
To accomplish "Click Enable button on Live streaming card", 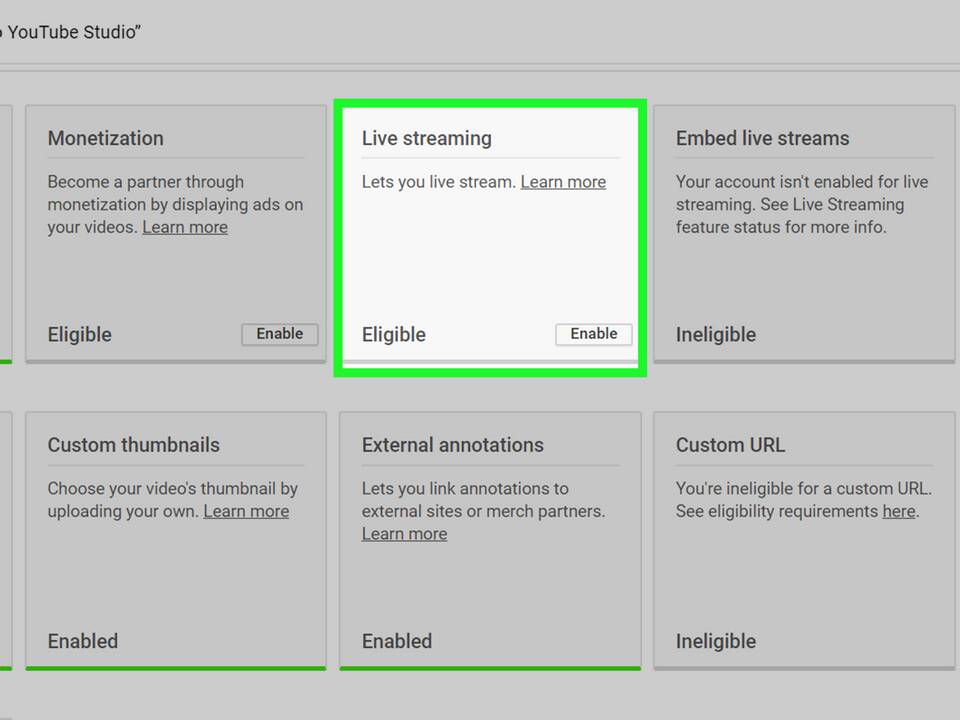I will click(x=593, y=334).
